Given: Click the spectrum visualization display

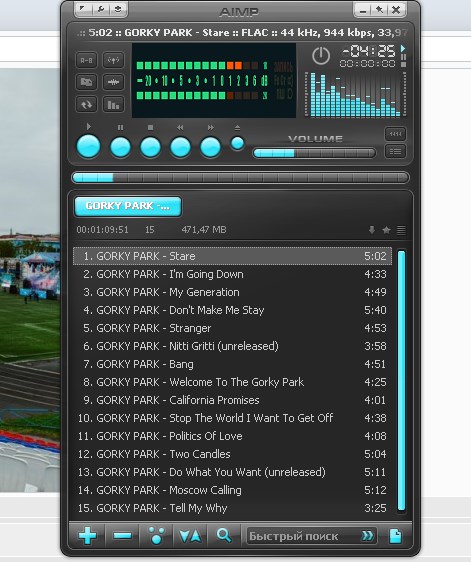Looking at the screenshot, I should coord(355,94).
